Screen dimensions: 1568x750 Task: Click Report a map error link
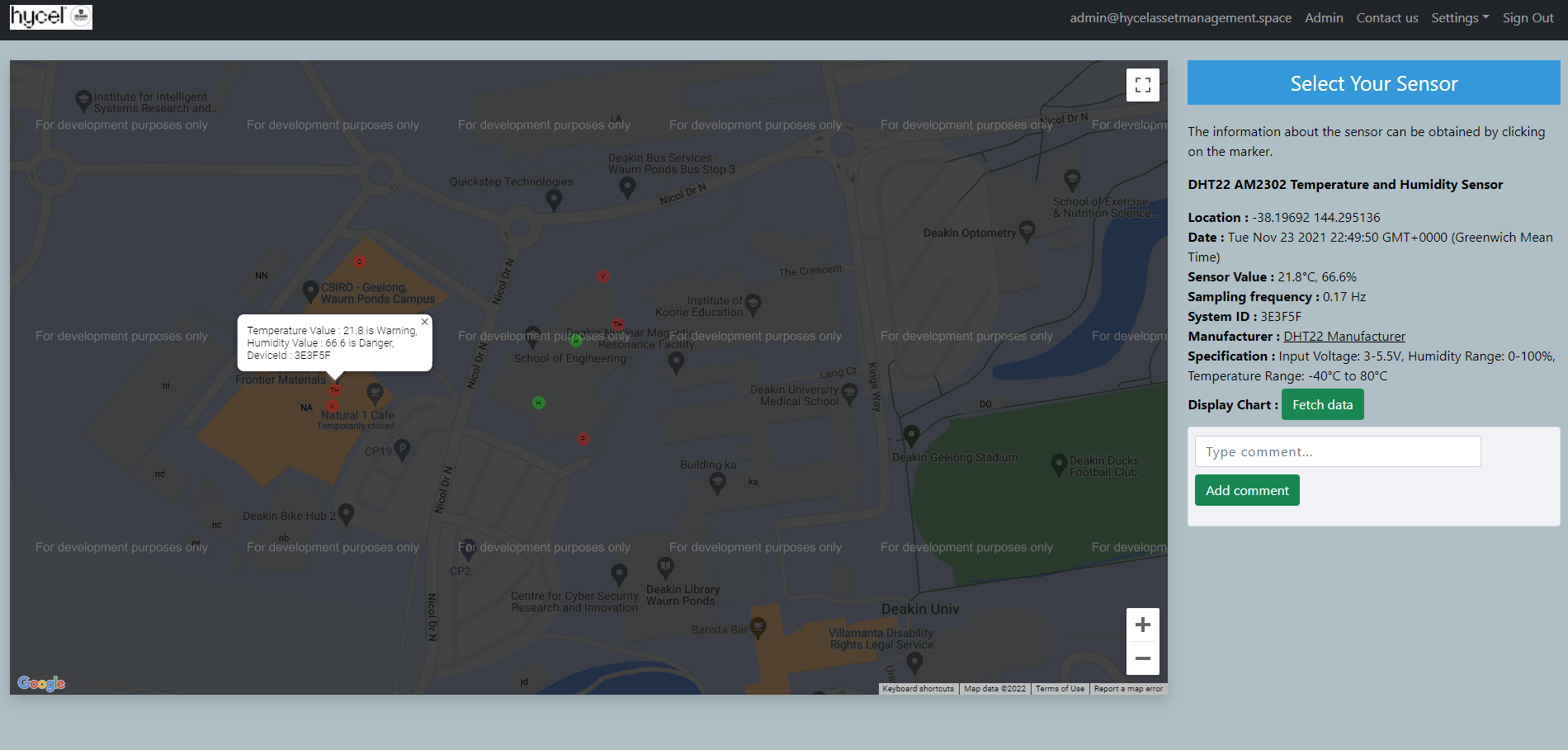click(x=1128, y=689)
